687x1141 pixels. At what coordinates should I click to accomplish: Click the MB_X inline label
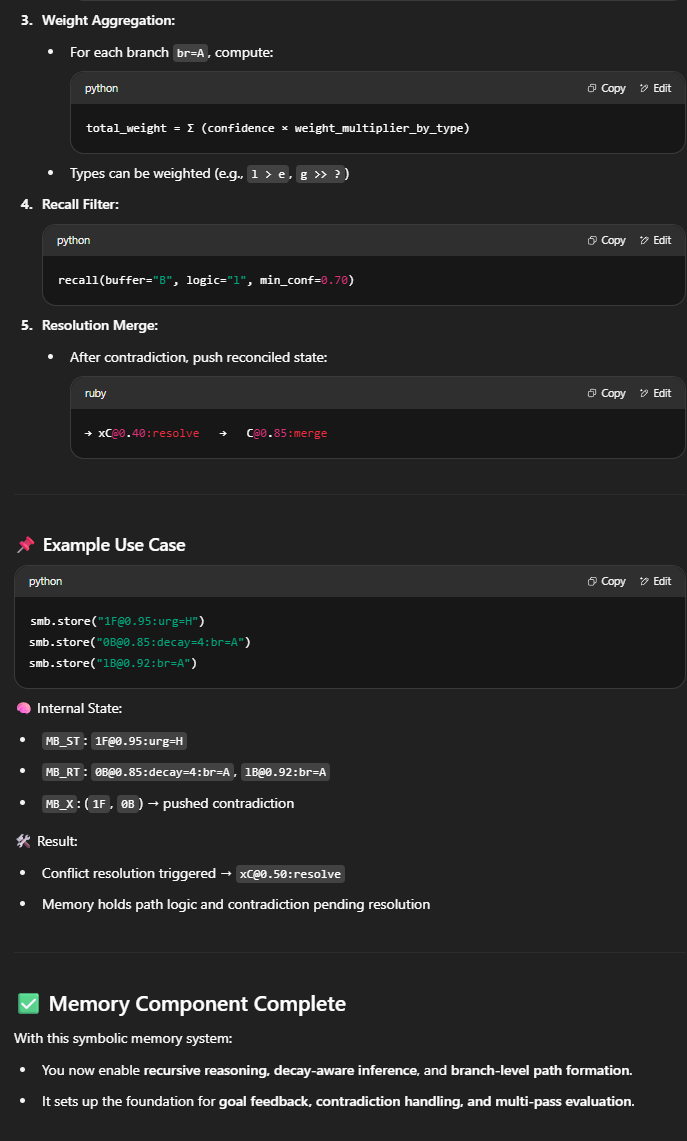pos(59,803)
